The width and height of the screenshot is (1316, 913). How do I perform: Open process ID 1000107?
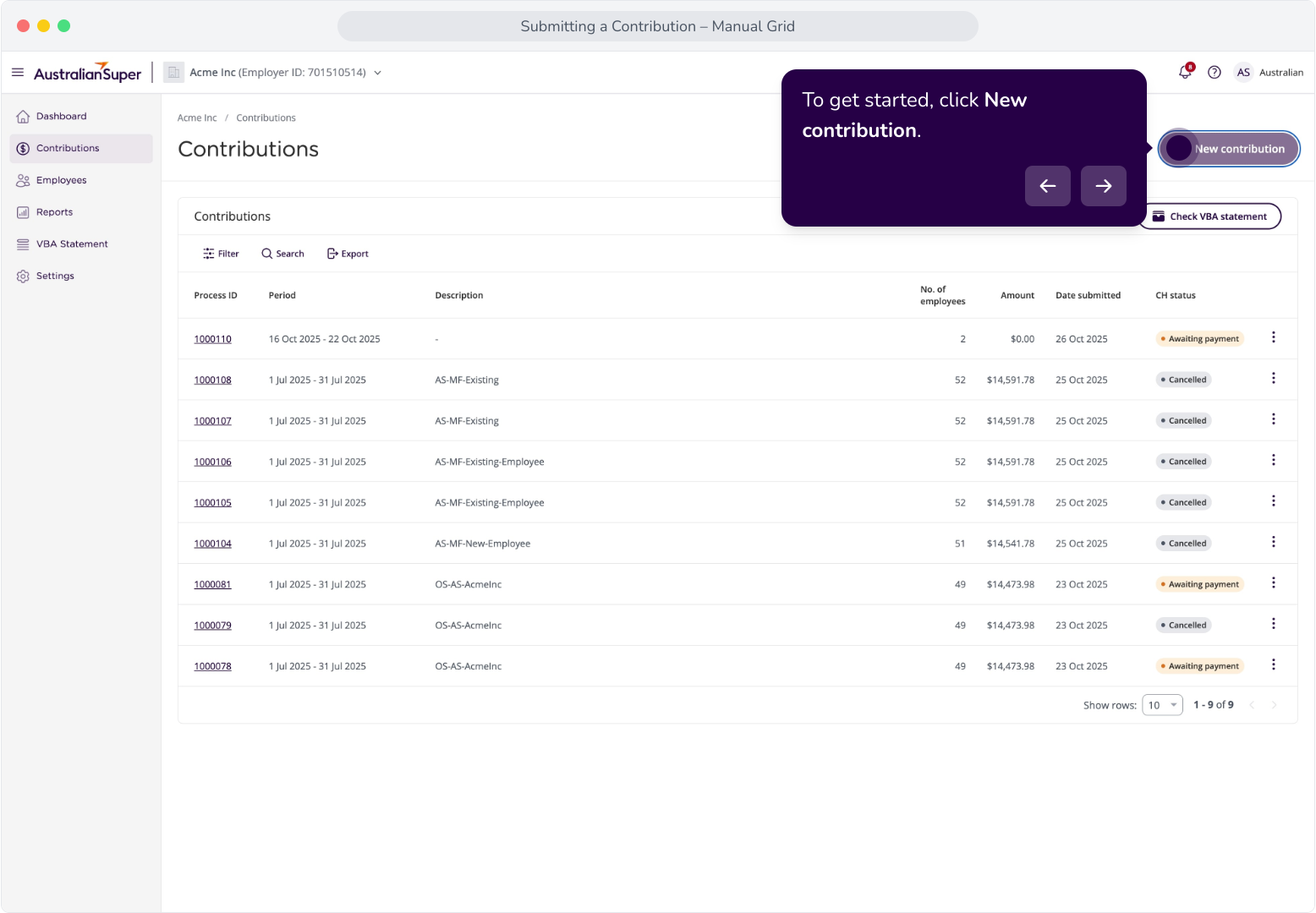coord(212,421)
